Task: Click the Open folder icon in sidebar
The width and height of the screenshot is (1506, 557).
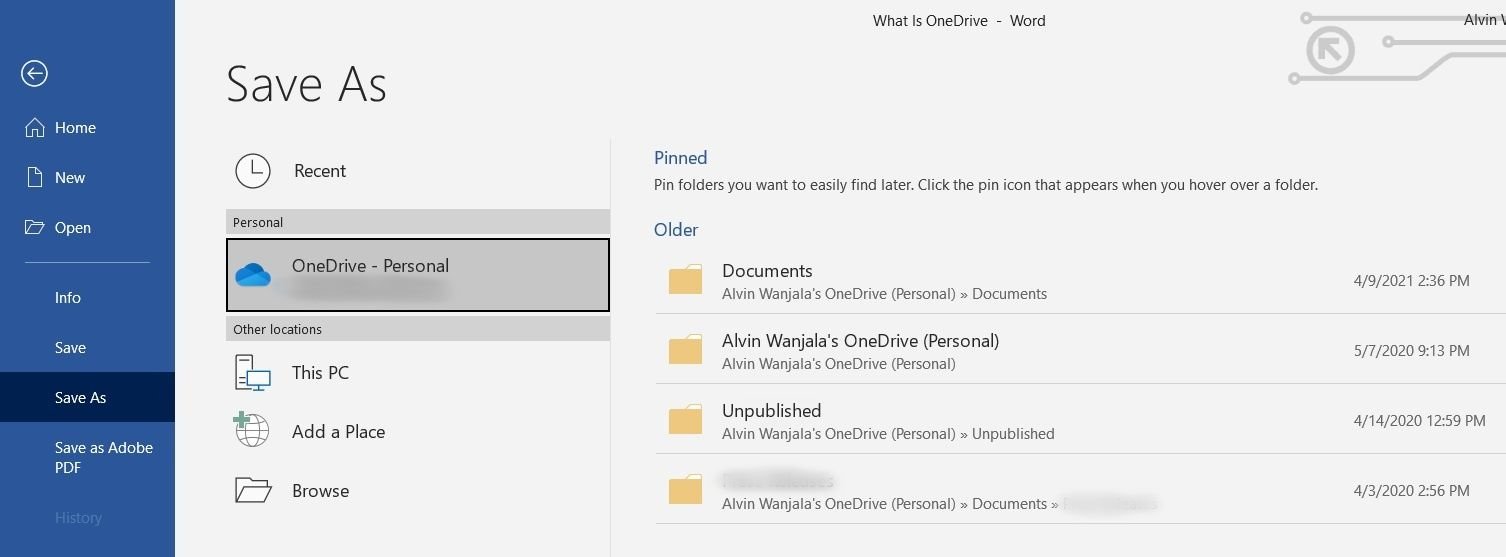Action: pos(35,228)
